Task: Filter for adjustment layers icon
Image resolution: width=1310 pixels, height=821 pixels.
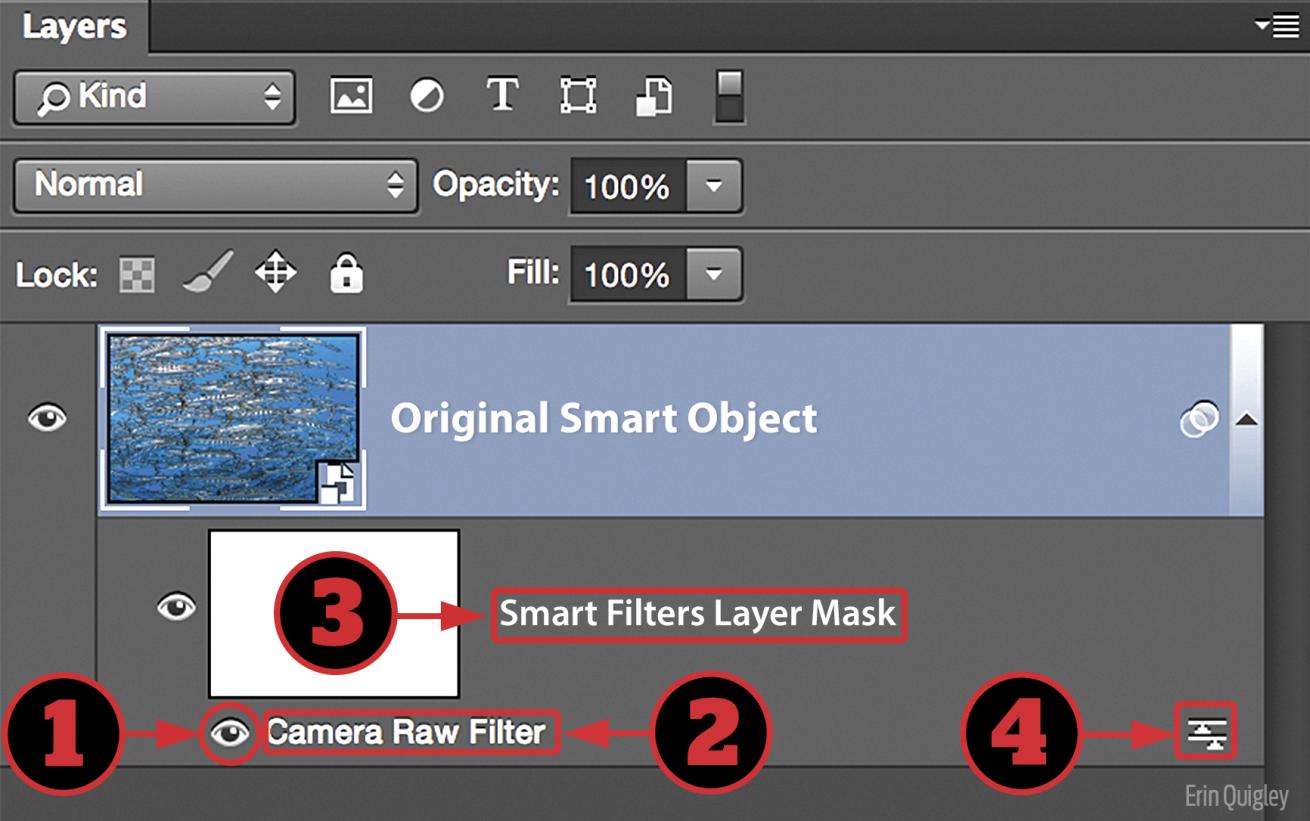Action: point(427,97)
